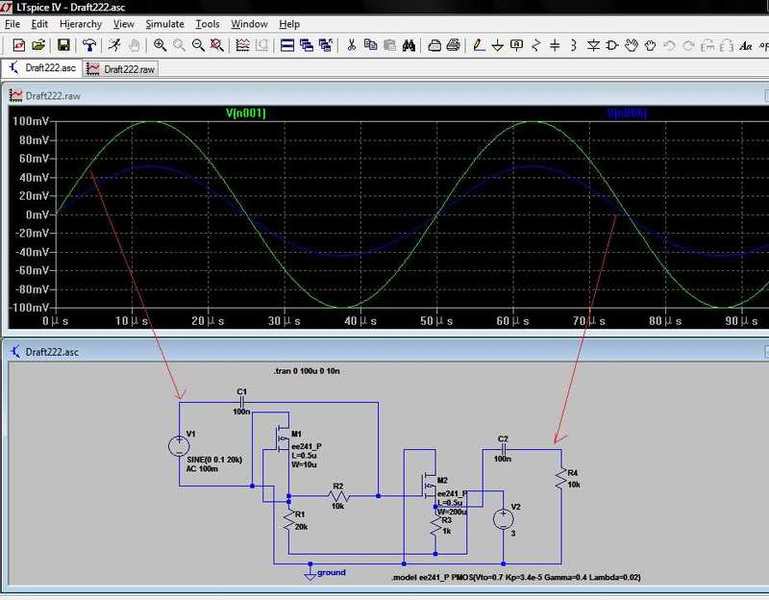769x600 pixels.
Task: Click the Open file folder icon
Action: (x=38, y=46)
